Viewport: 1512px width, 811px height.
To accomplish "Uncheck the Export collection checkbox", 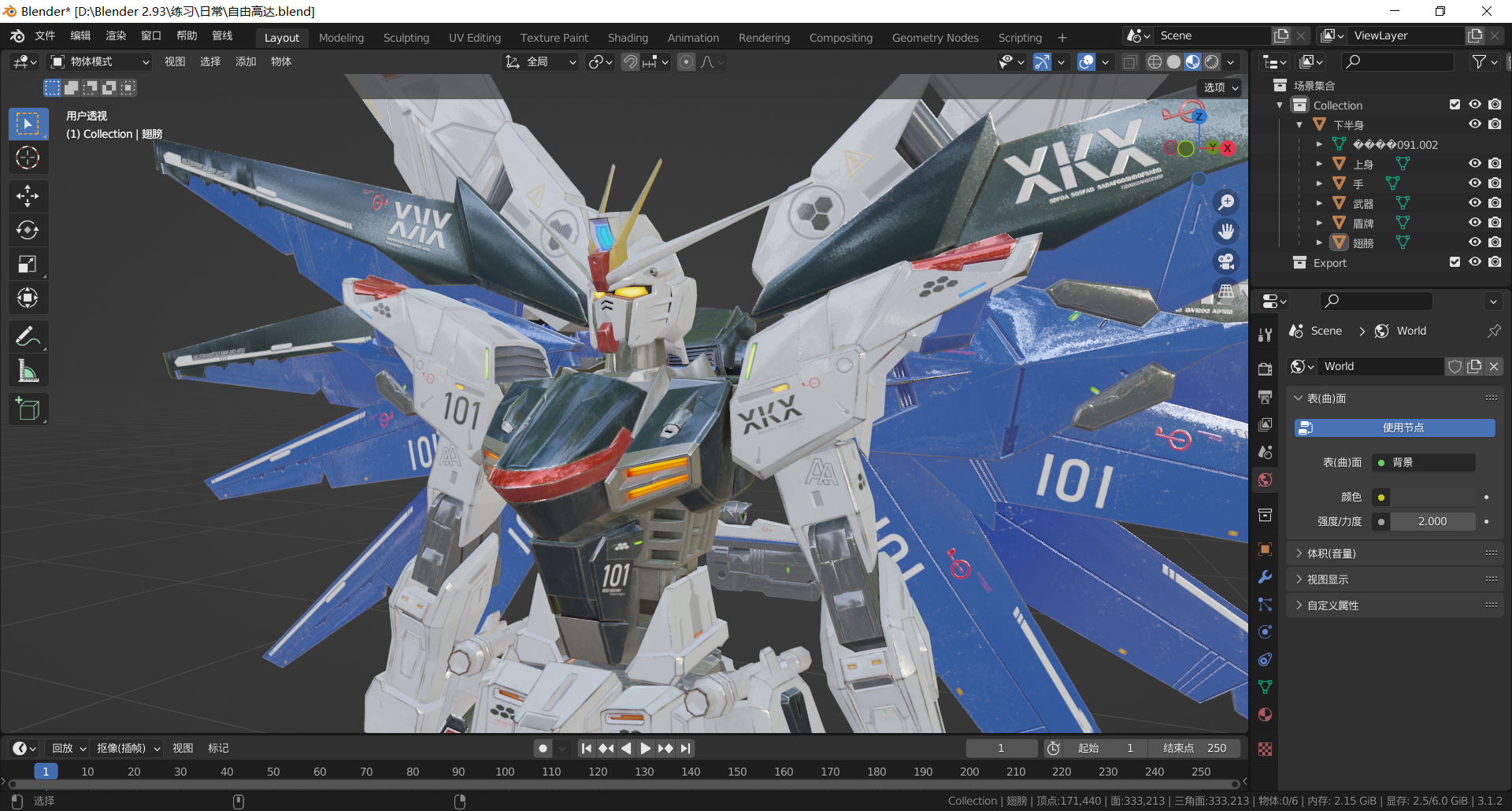I will coord(1455,262).
